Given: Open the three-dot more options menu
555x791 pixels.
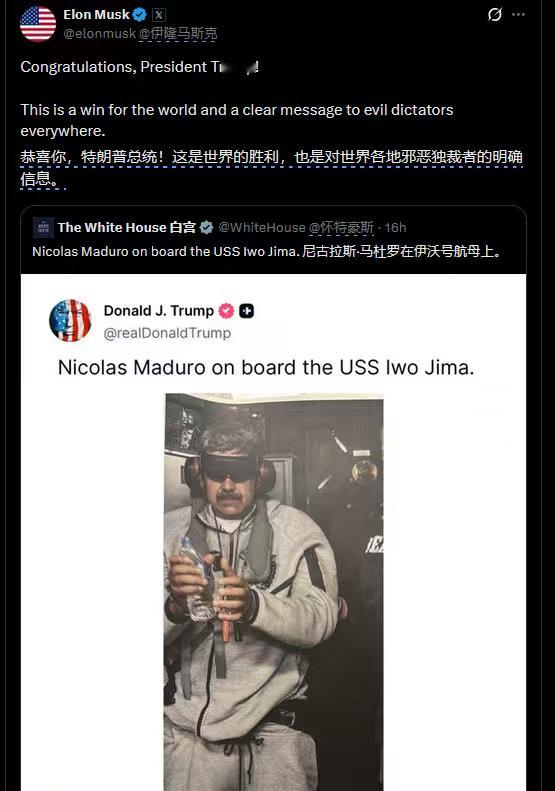Looking at the screenshot, I should (x=518, y=15).
